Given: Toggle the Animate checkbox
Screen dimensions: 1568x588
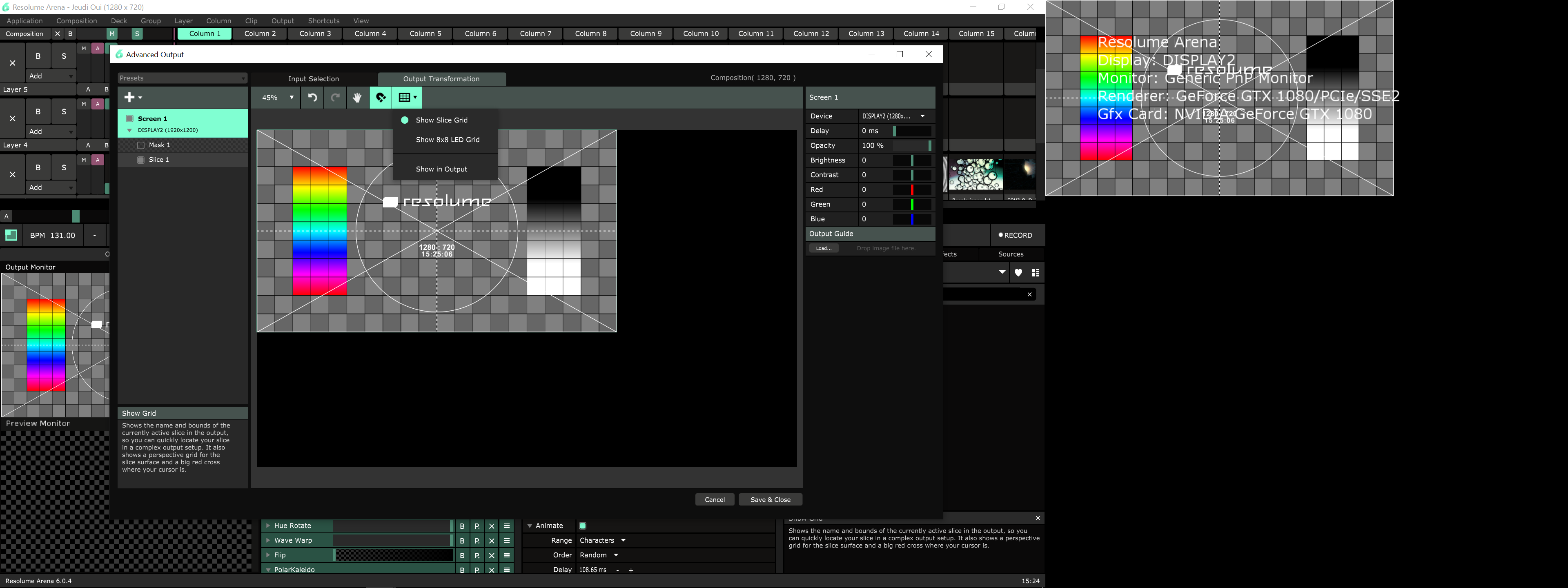Looking at the screenshot, I should tap(583, 526).
